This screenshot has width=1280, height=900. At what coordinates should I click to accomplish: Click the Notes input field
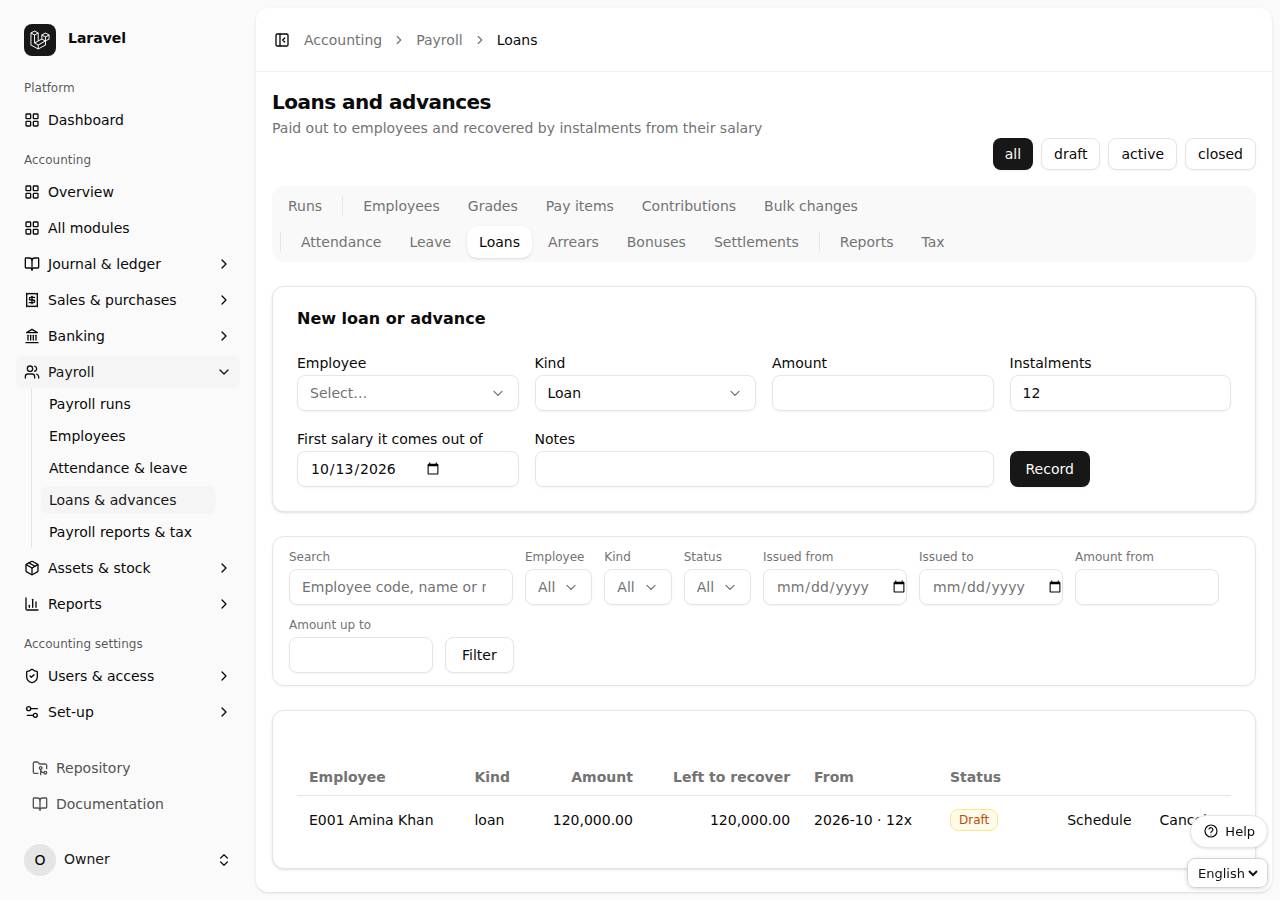764,469
